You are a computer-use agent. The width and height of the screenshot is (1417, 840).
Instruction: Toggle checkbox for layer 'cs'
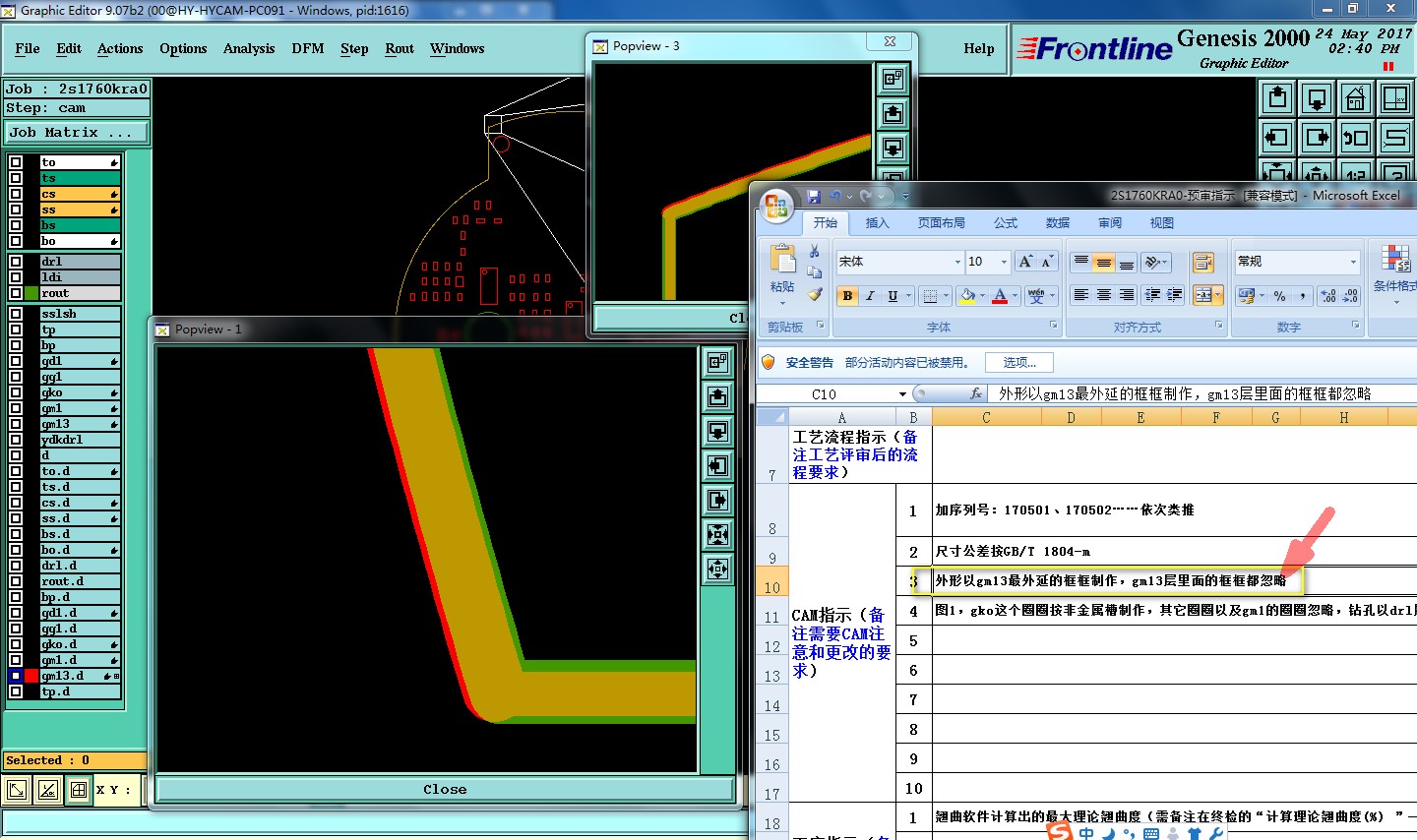coord(16,194)
